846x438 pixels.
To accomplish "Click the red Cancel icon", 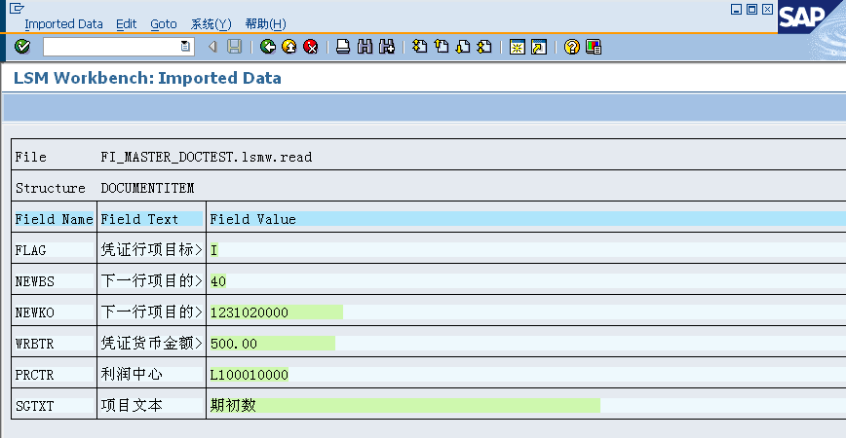I will click(x=311, y=47).
